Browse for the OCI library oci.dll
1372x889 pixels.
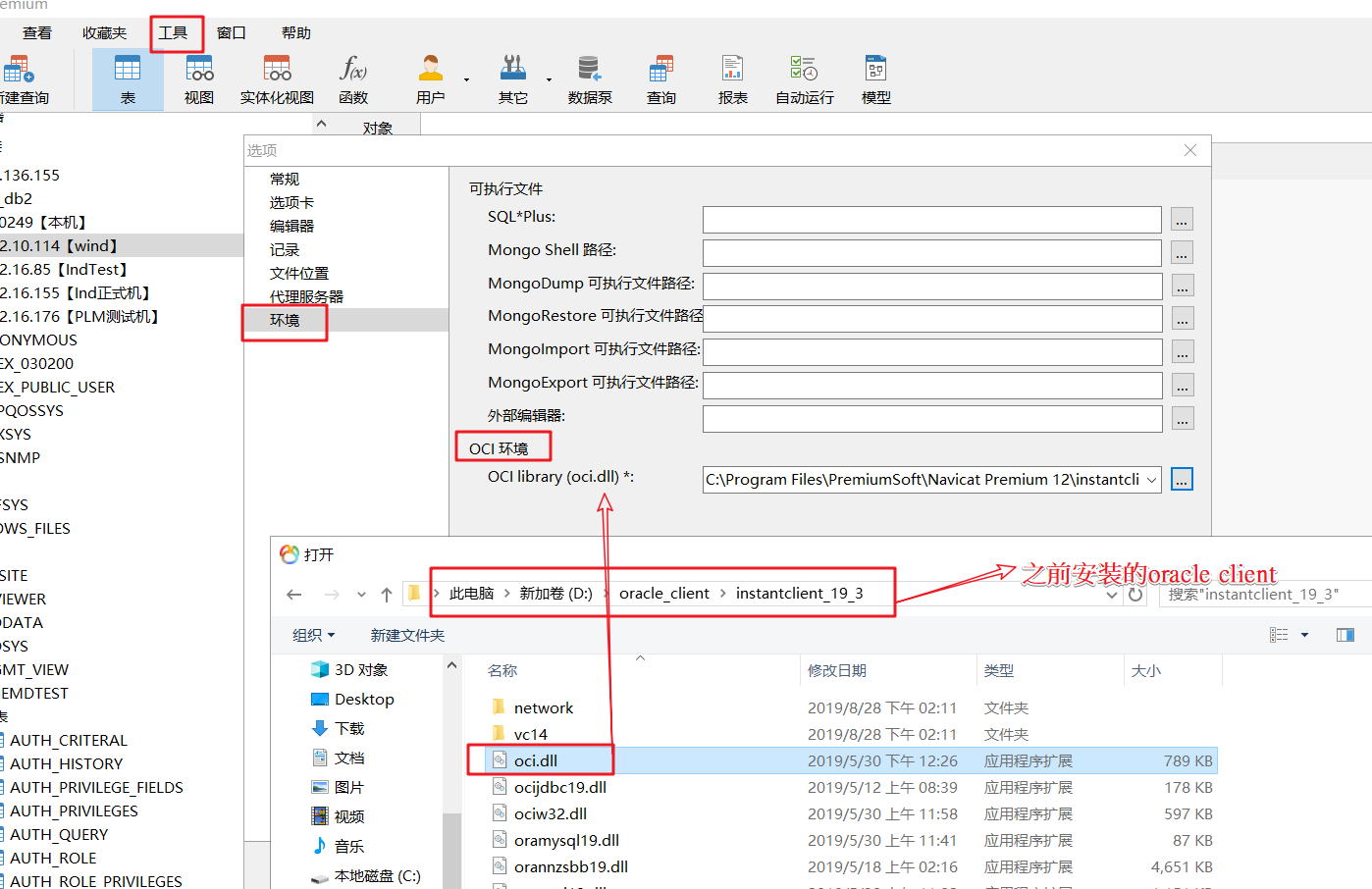1182,479
